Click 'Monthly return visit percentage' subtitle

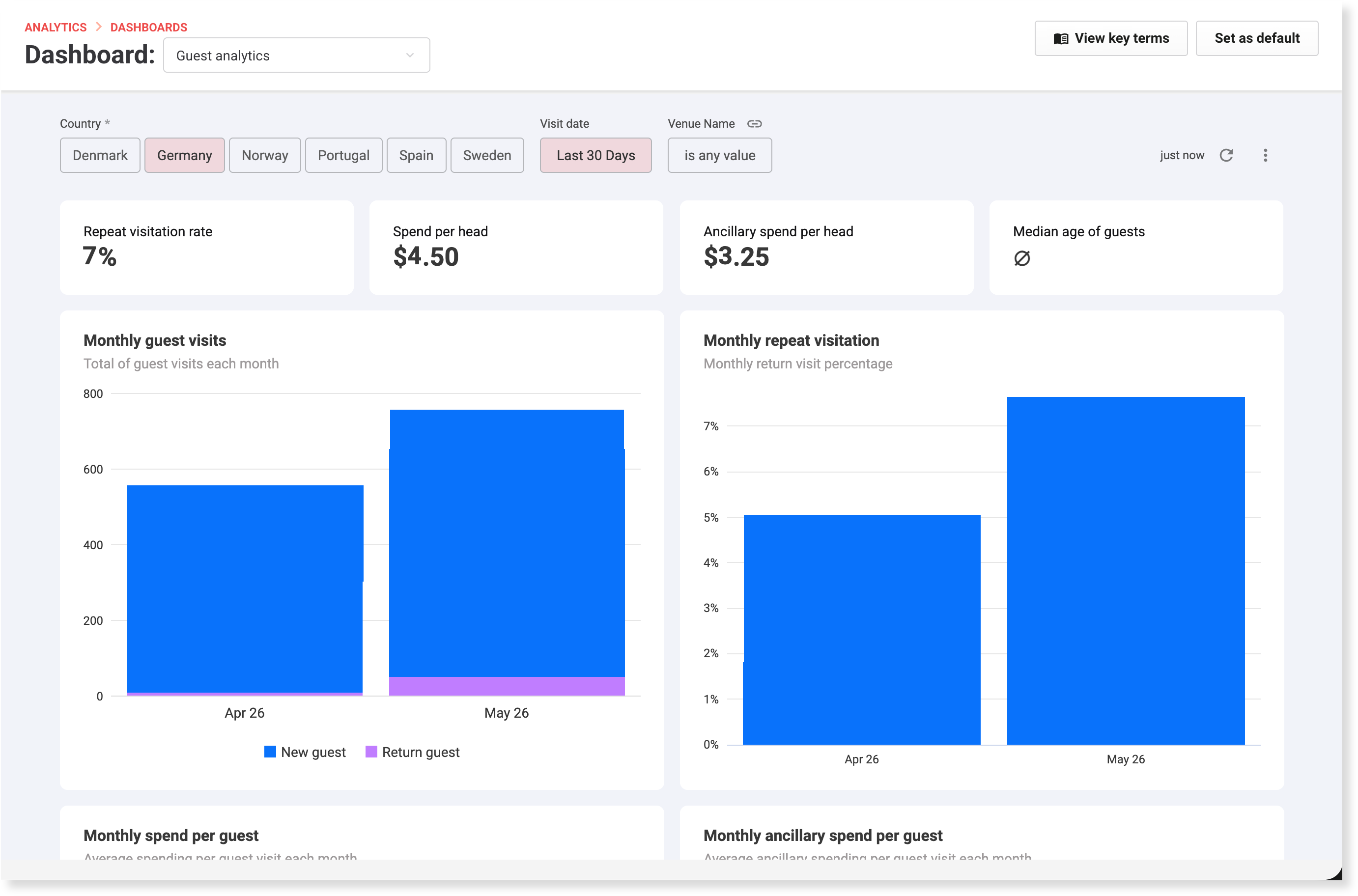tap(798, 364)
